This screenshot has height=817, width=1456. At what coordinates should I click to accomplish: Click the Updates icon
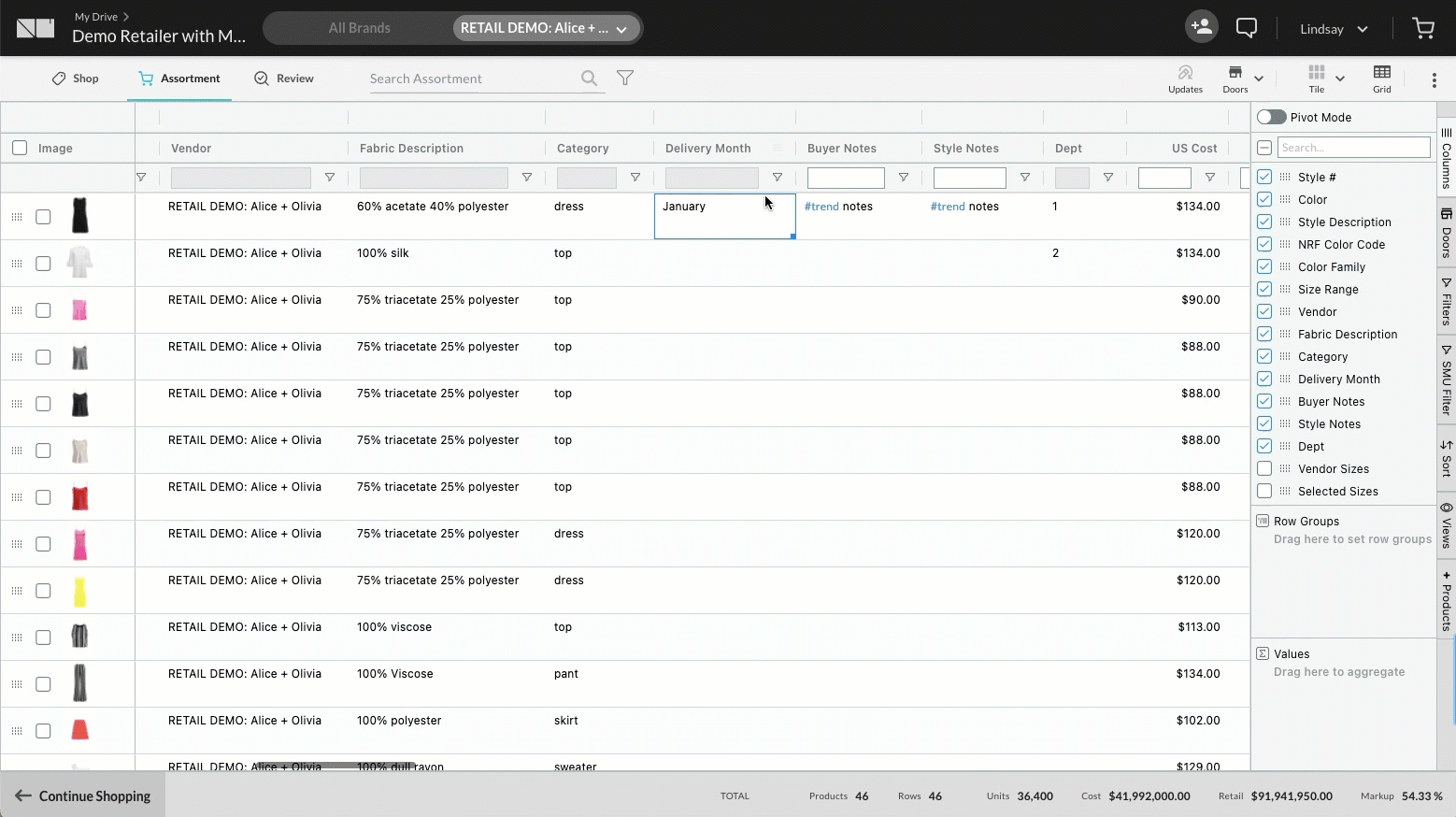[1185, 79]
